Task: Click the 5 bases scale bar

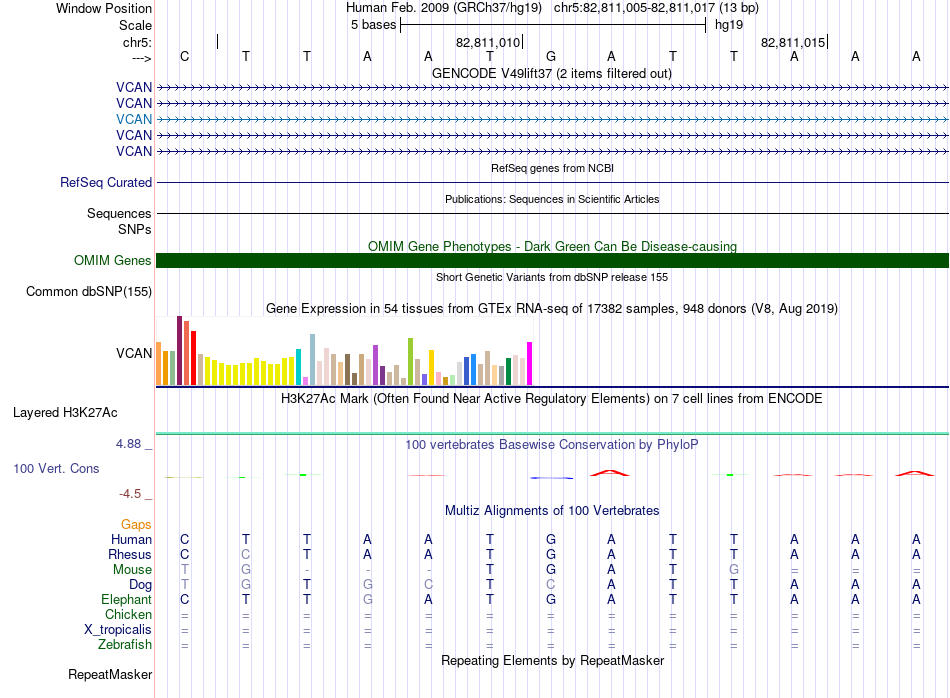Action: click(552, 25)
